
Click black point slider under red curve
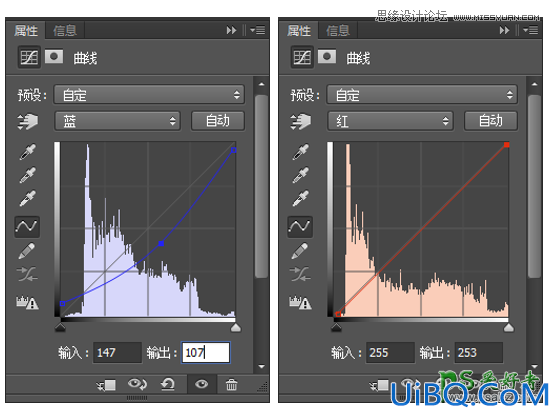tap(336, 327)
